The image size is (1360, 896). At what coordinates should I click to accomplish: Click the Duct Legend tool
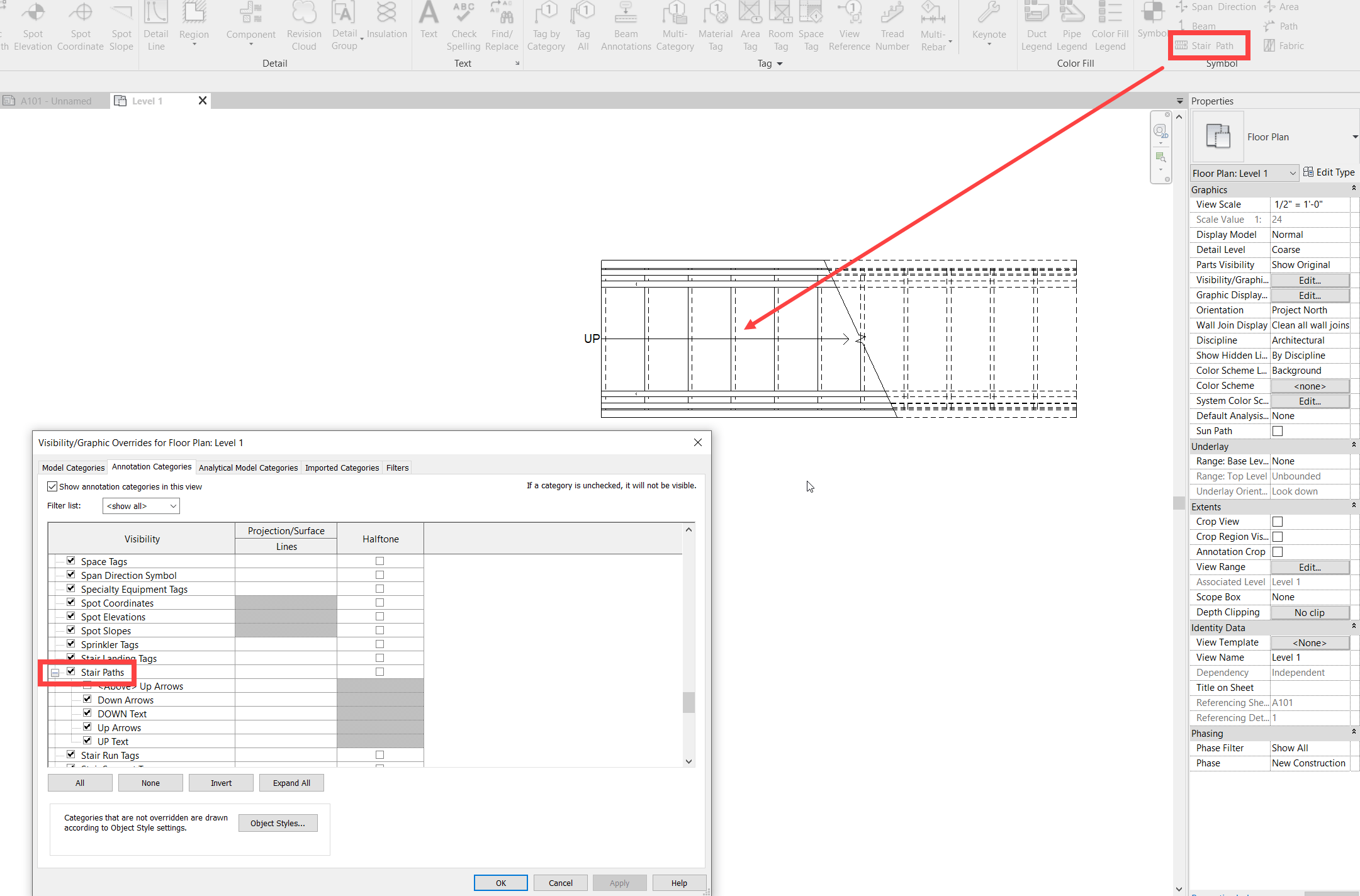pos(1036,26)
